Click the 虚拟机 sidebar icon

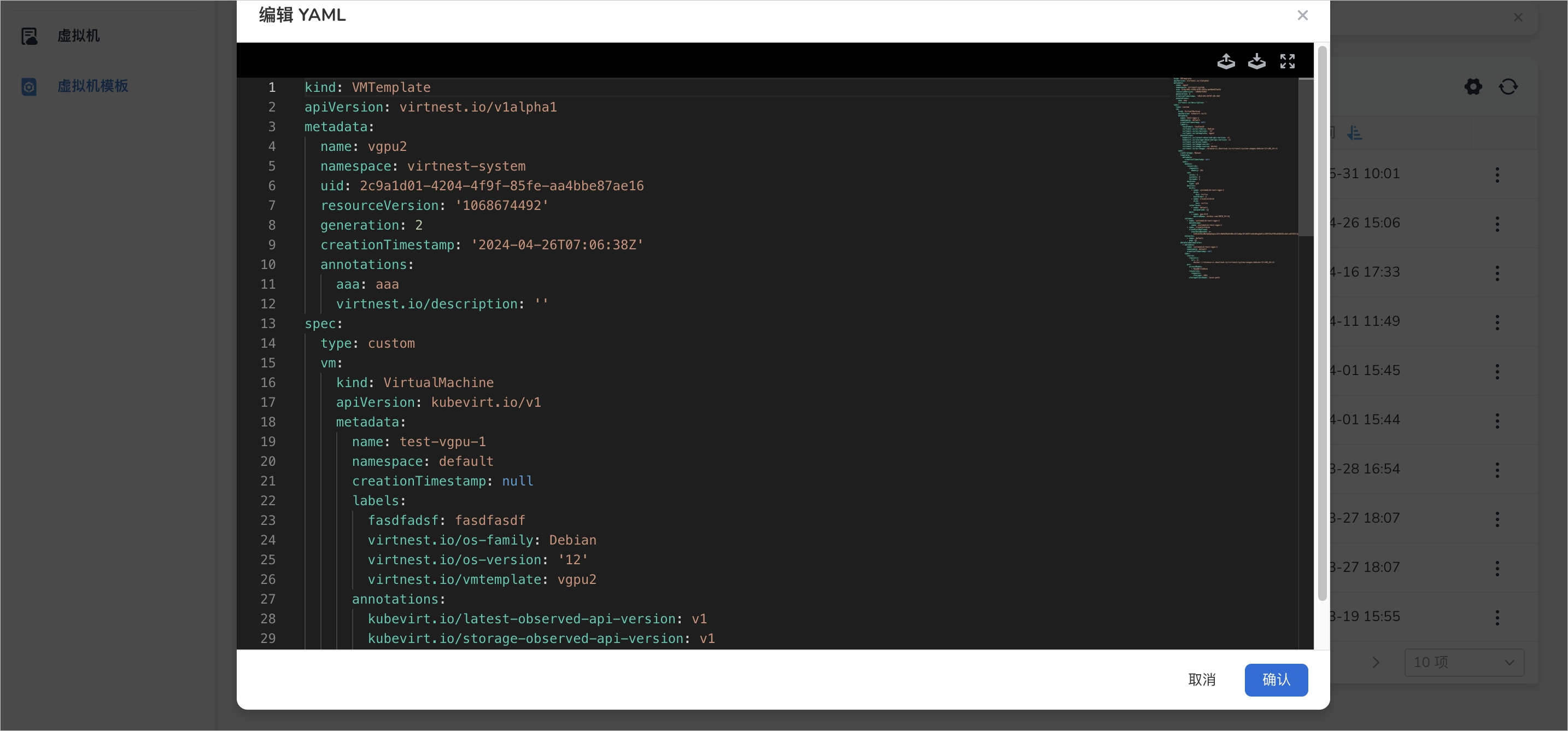29,36
